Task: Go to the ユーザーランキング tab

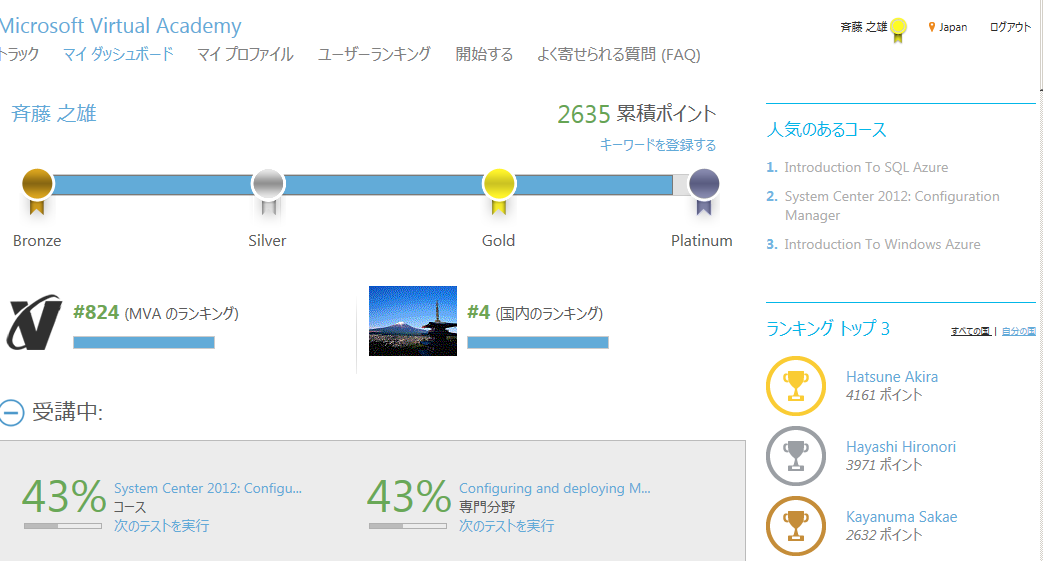Action: tap(374, 54)
